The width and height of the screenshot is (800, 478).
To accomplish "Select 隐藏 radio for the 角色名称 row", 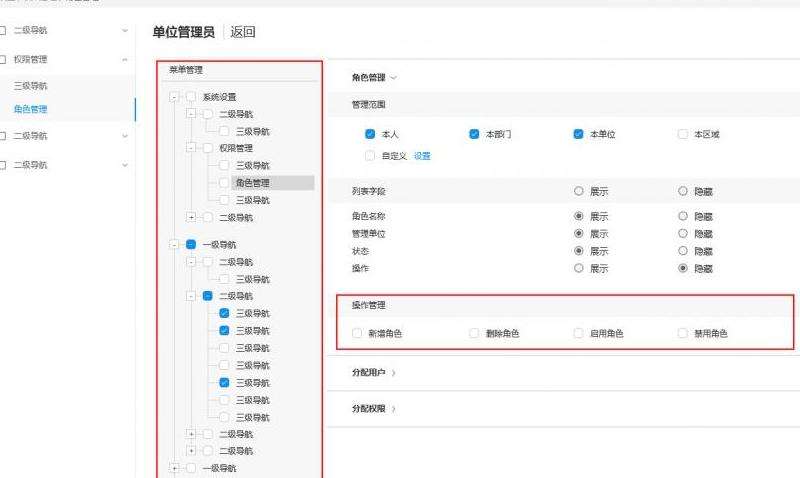I will point(683,216).
